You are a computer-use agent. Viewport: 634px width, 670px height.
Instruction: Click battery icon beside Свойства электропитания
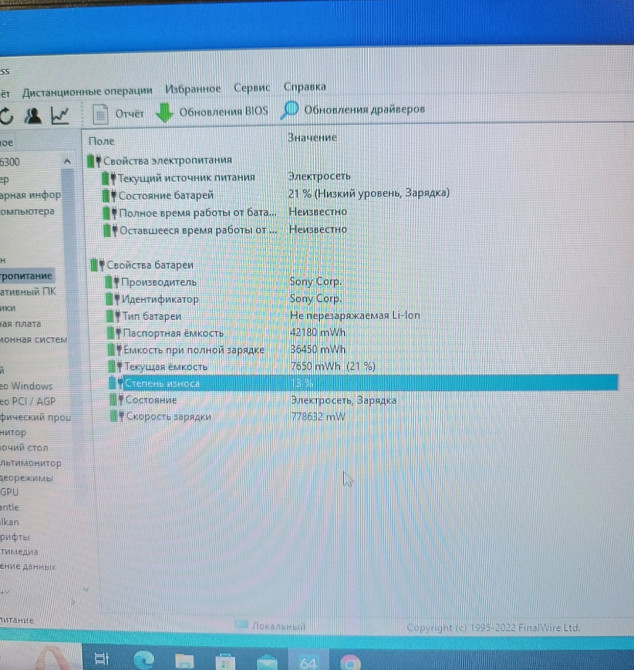(94, 161)
